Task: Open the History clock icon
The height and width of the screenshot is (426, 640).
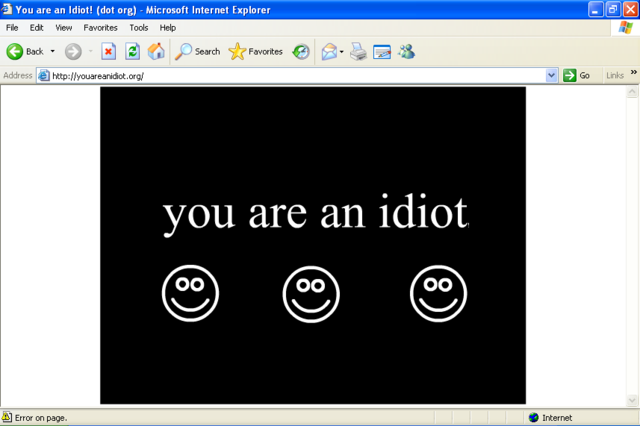Action: (x=301, y=51)
